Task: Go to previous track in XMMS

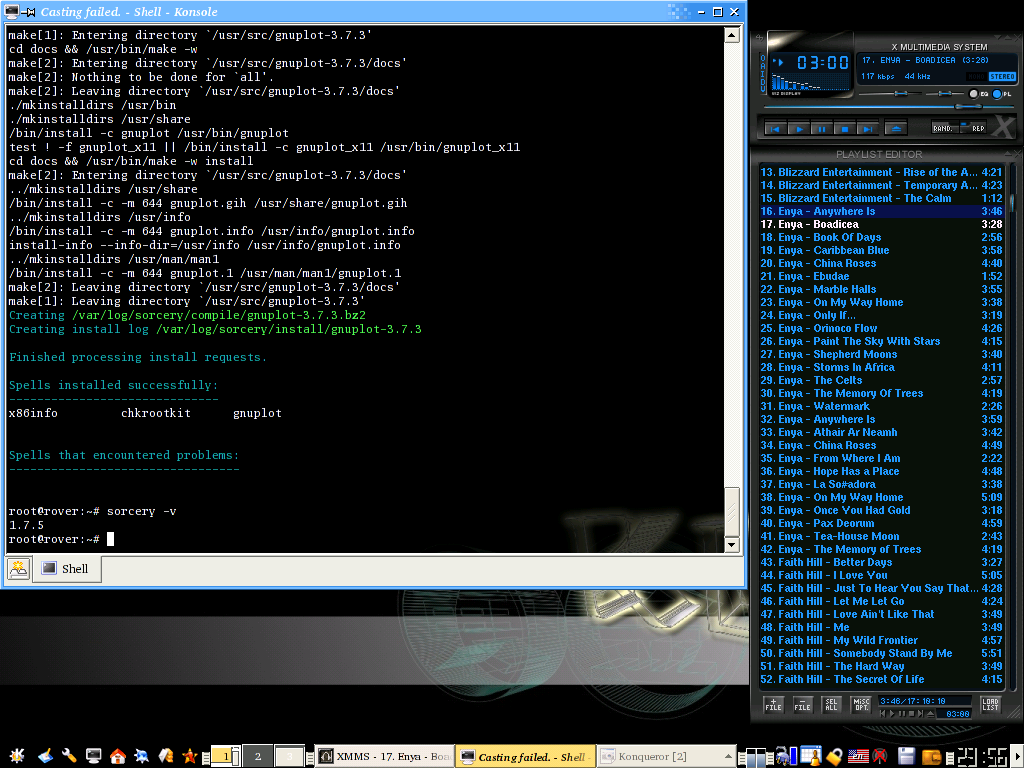Action: pos(775,128)
